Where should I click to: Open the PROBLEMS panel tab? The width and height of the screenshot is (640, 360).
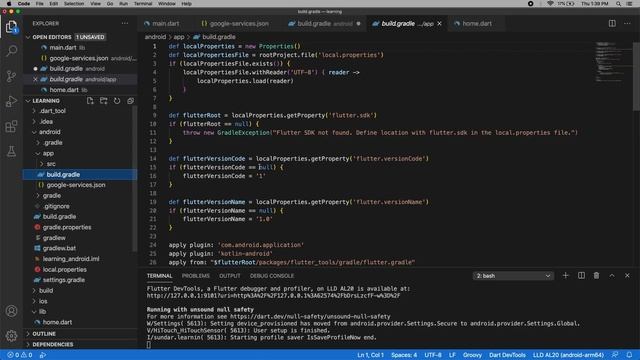click(196, 276)
